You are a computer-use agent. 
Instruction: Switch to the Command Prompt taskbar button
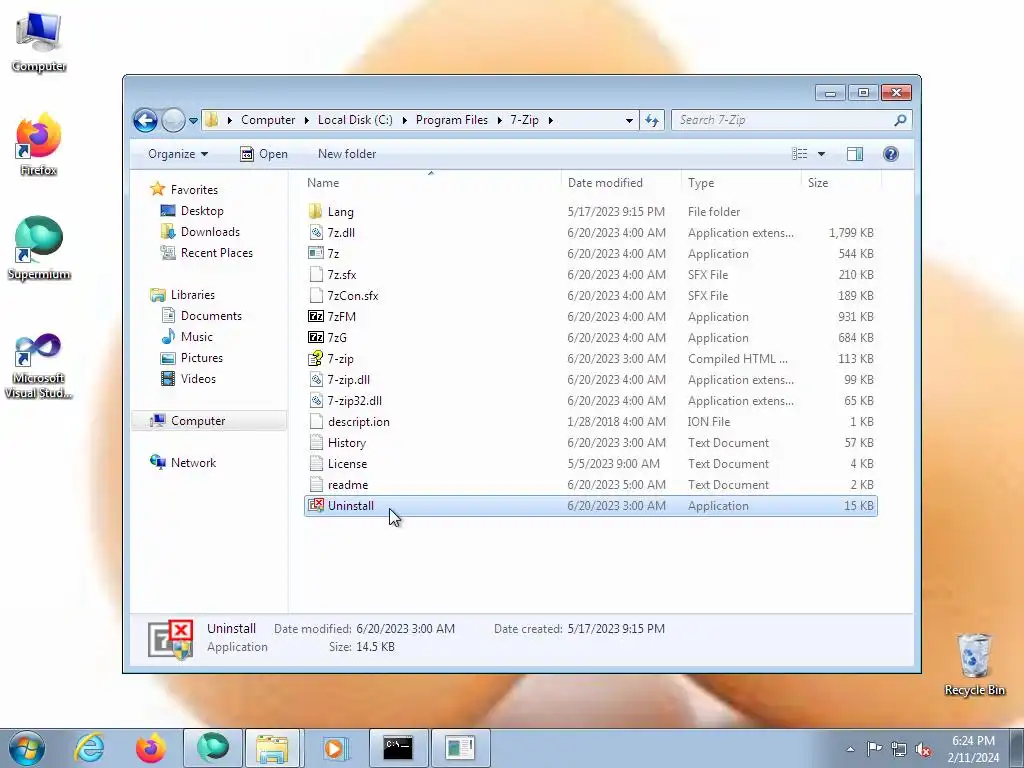point(398,748)
